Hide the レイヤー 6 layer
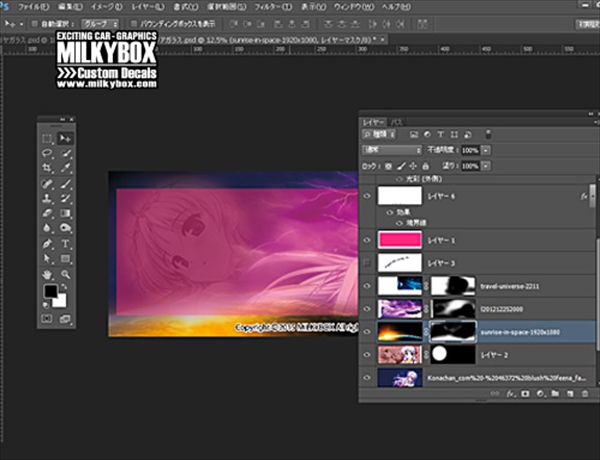This screenshot has width=600, height=460. click(367, 196)
